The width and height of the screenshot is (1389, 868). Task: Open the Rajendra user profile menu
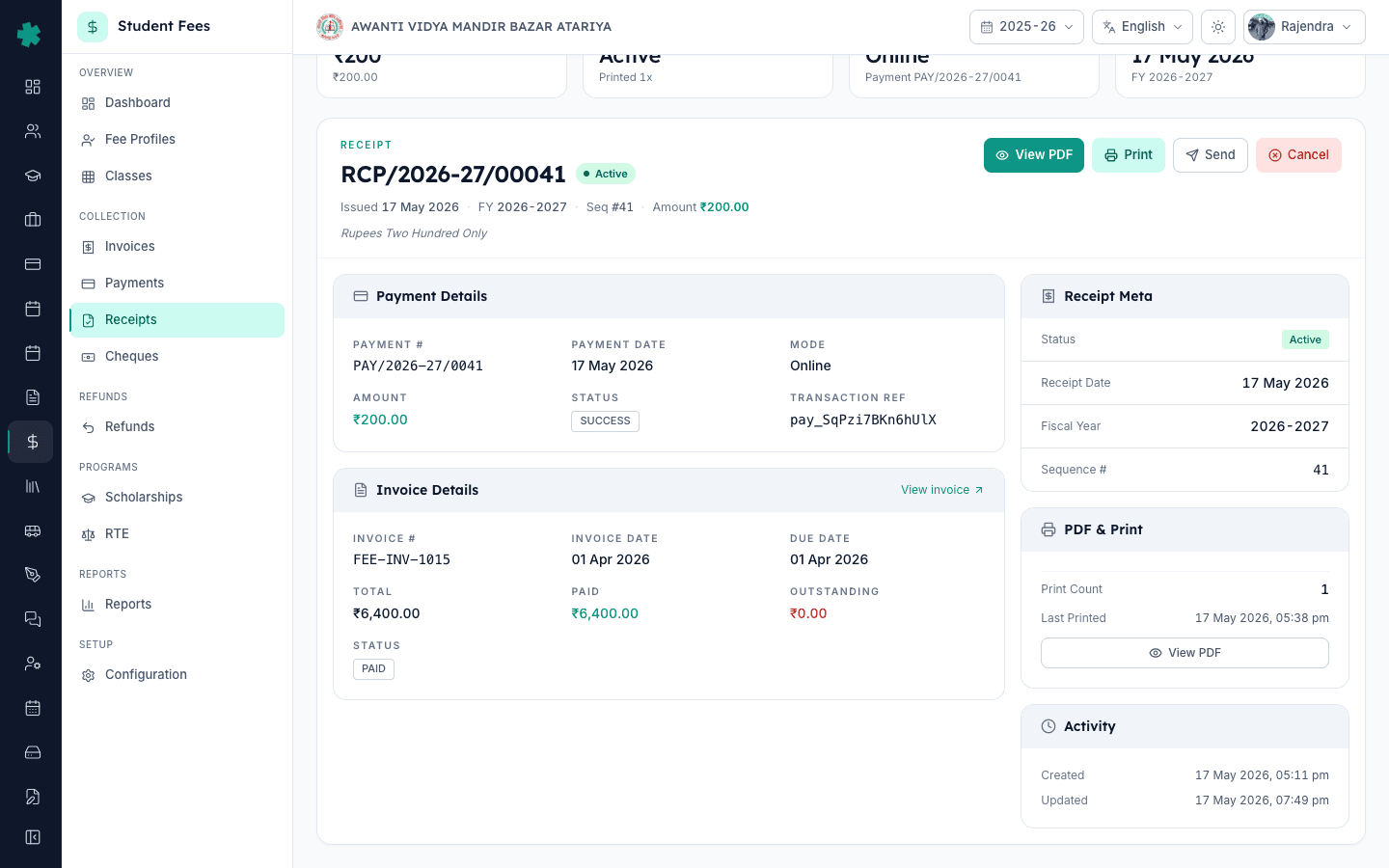[1304, 27]
